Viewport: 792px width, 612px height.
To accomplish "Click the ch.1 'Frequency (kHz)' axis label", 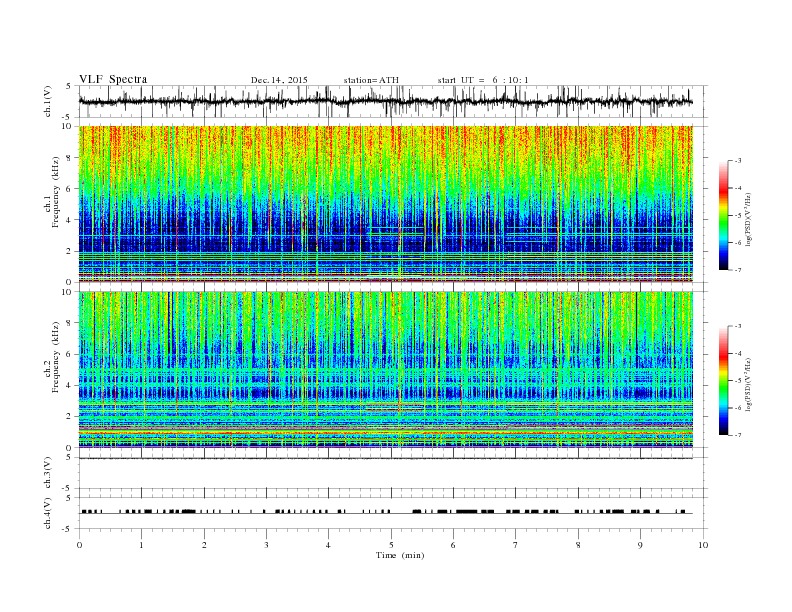I will tap(55, 192).
